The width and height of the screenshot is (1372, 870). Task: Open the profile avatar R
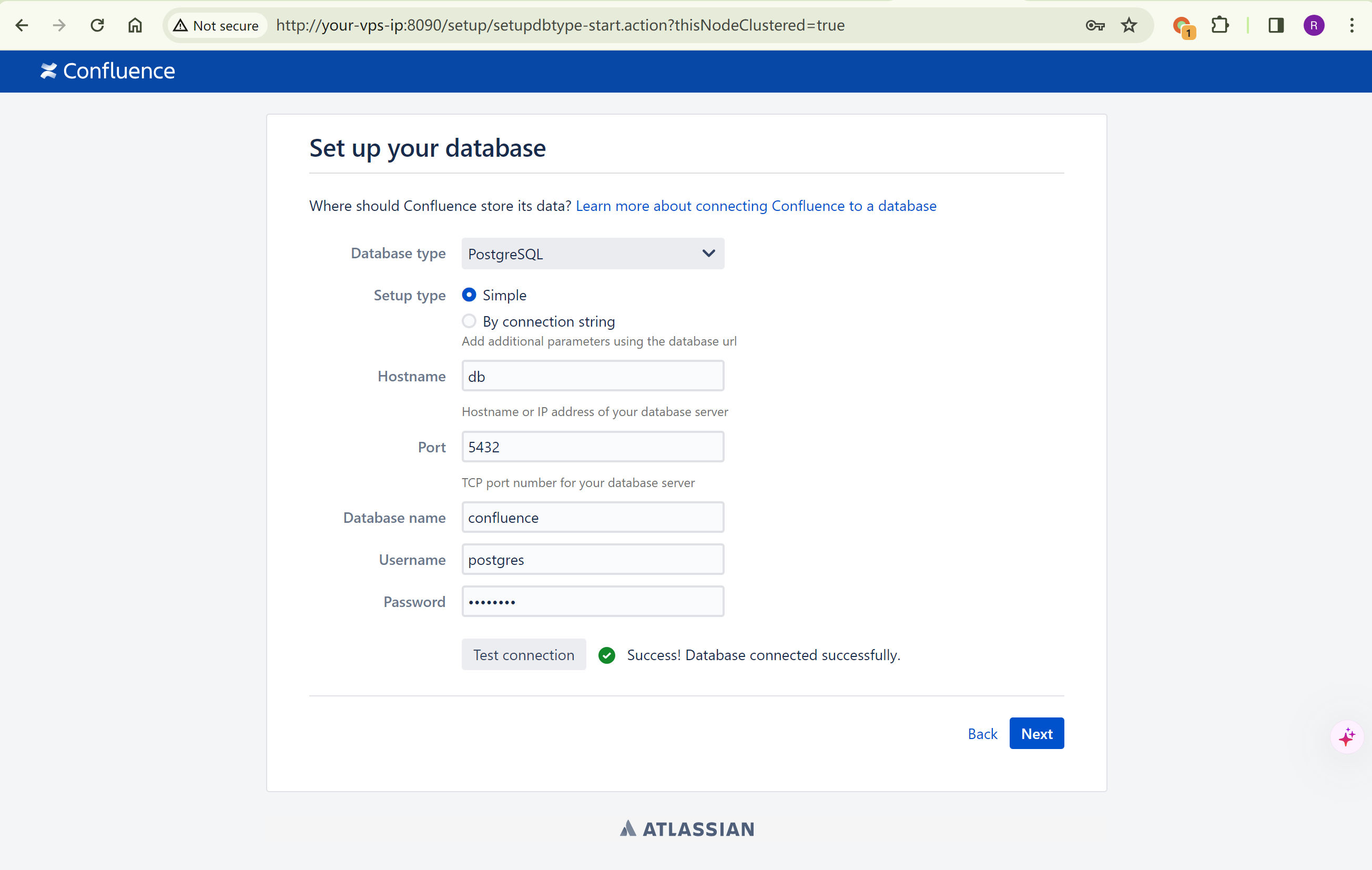(x=1314, y=25)
